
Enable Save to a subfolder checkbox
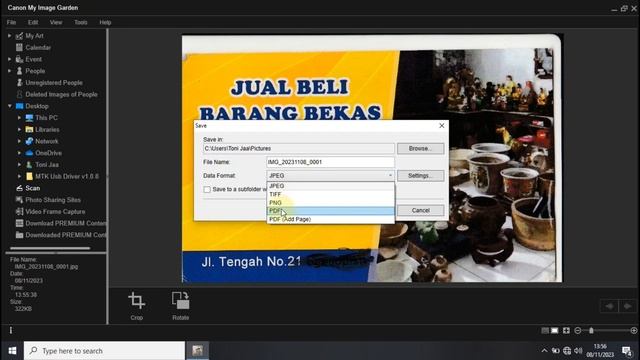[207, 189]
